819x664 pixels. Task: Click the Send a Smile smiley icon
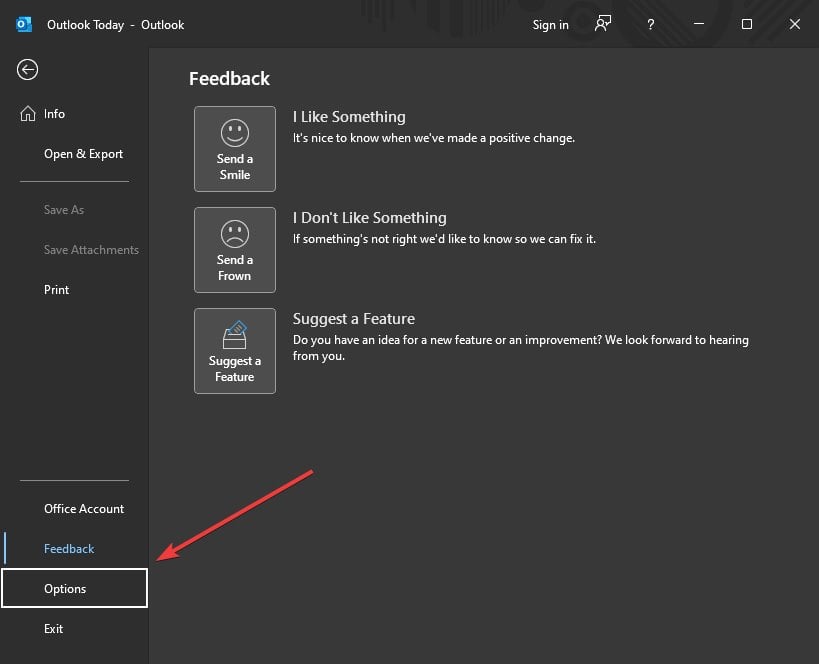pyautogui.click(x=234, y=133)
